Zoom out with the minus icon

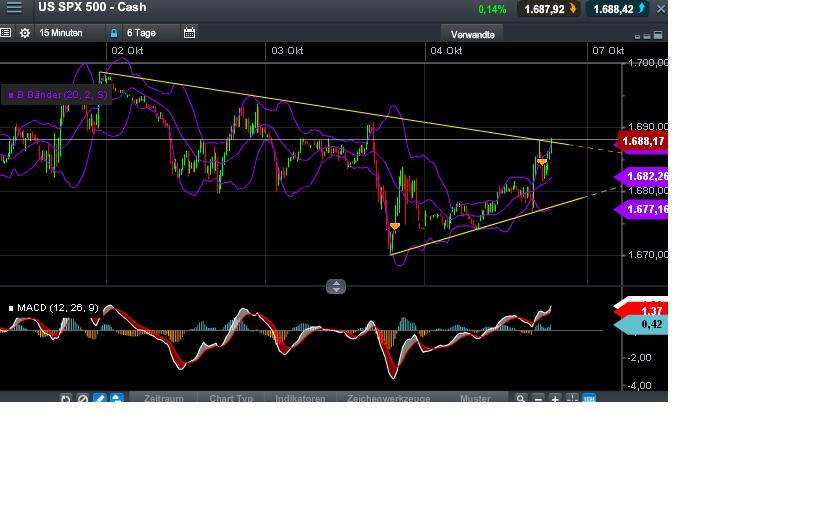click(538, 399)
